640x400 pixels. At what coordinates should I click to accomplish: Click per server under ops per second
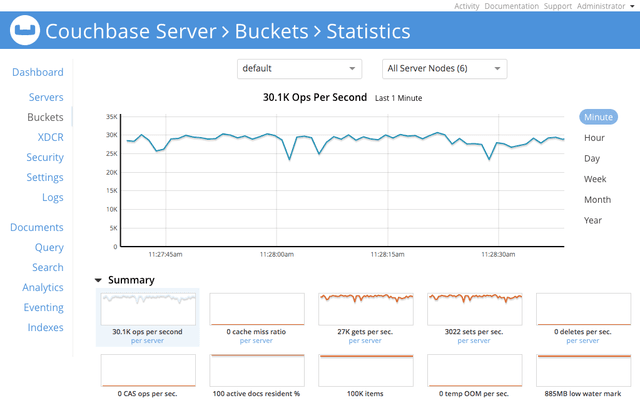pos(147,341)
